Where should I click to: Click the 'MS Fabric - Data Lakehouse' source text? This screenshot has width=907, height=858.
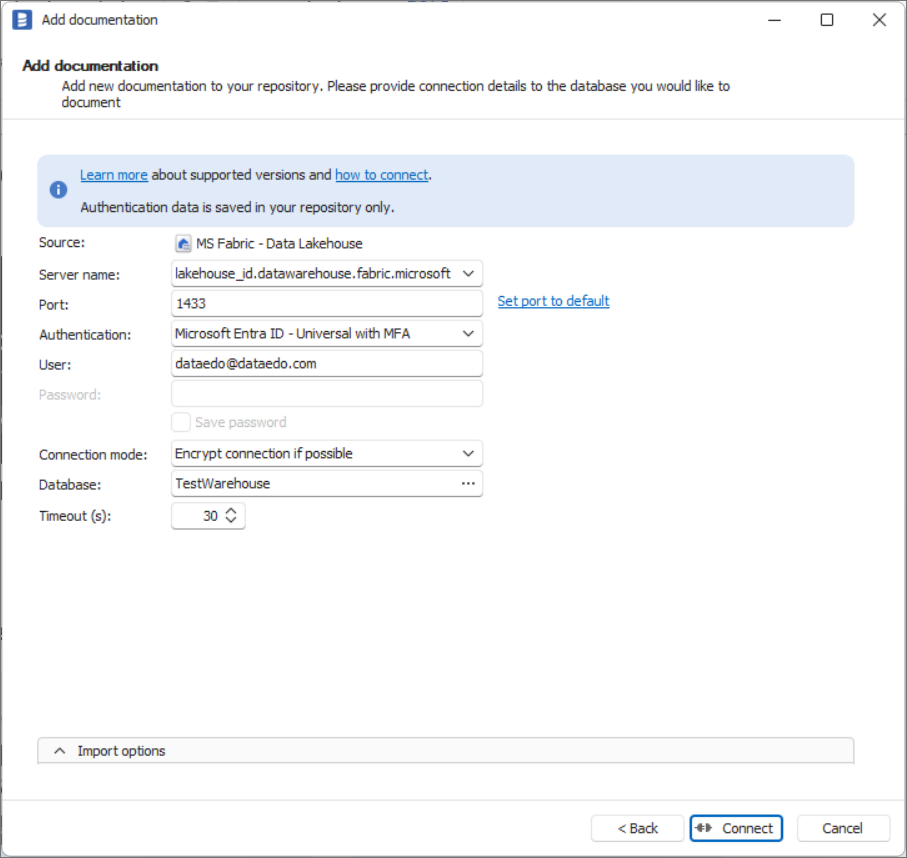tap(279, 244)
